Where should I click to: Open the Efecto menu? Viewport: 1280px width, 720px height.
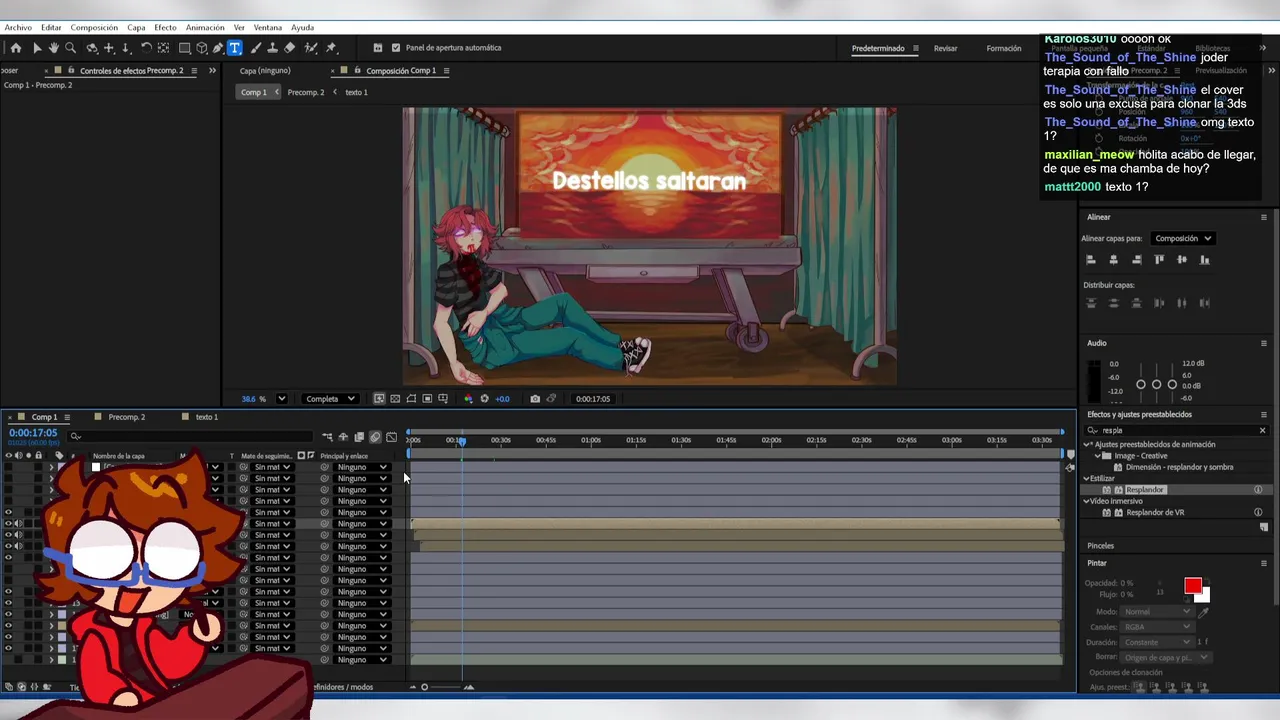[x=165, y=28]
